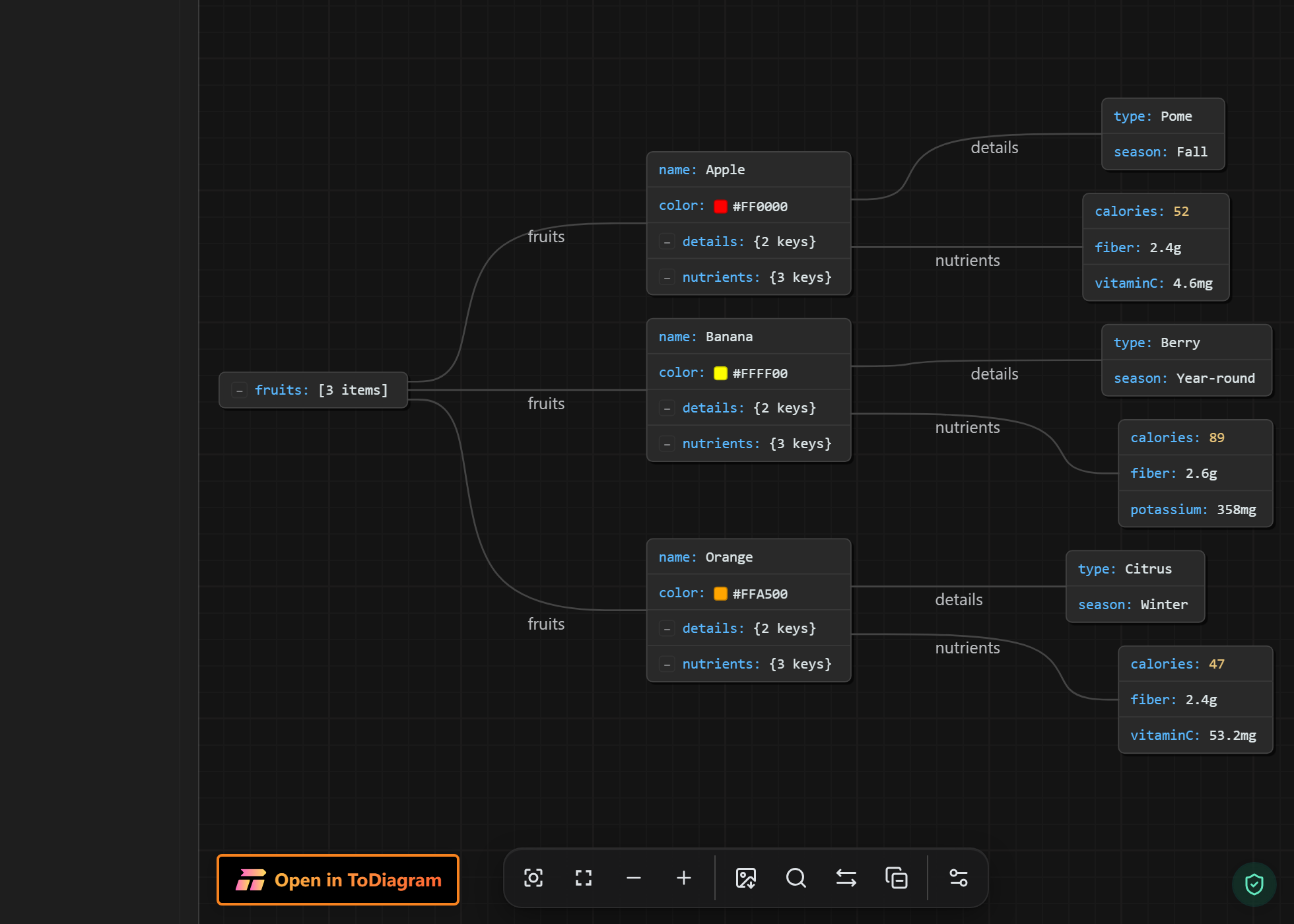Image resolution: width=1294 pixels, height=924 pixels.
Task: Collapse Apple's nutrients {3 keys}
Action: coord(667,278)
